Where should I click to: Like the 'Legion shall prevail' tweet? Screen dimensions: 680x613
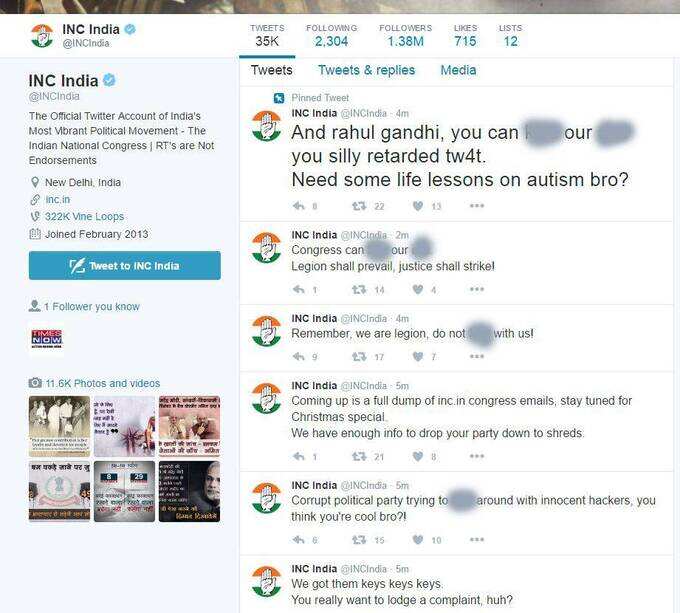tap(418, 289)
